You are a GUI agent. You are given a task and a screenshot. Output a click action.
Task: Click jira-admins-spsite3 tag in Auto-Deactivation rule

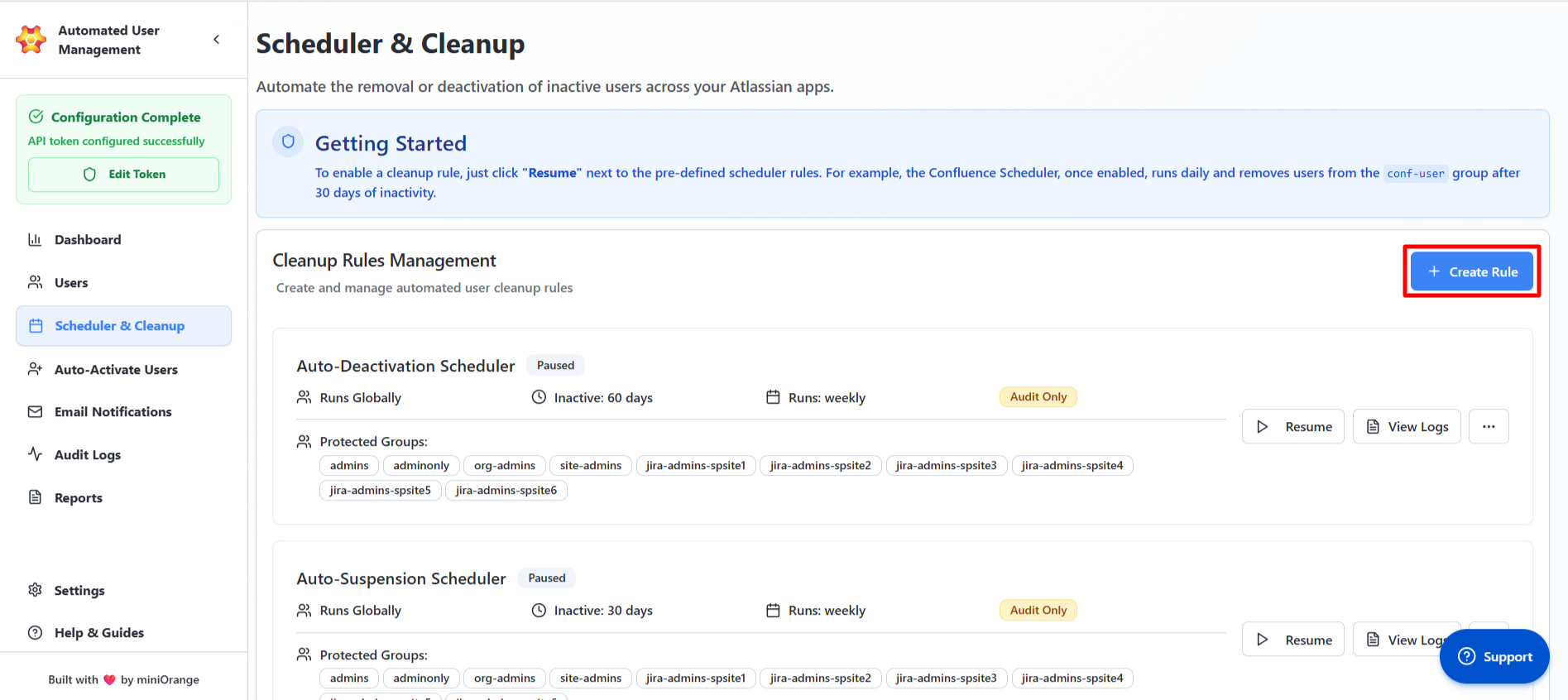947,466
